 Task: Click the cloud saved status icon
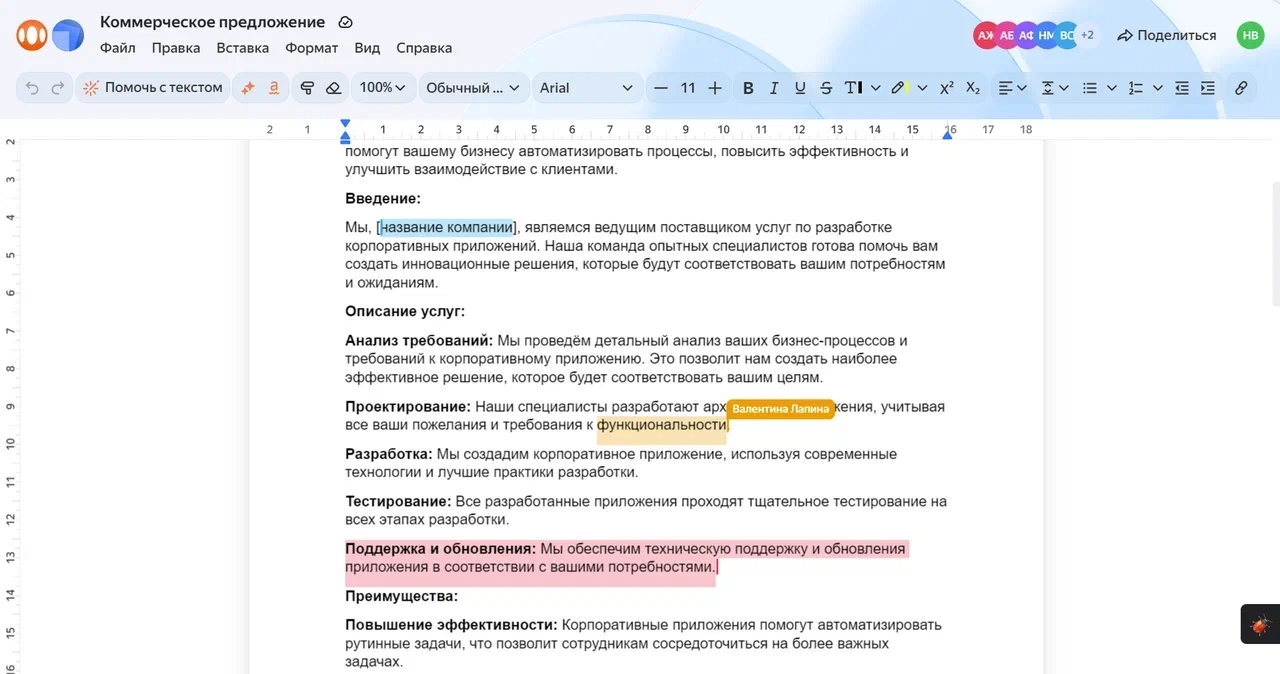click(x=346, y=22)
